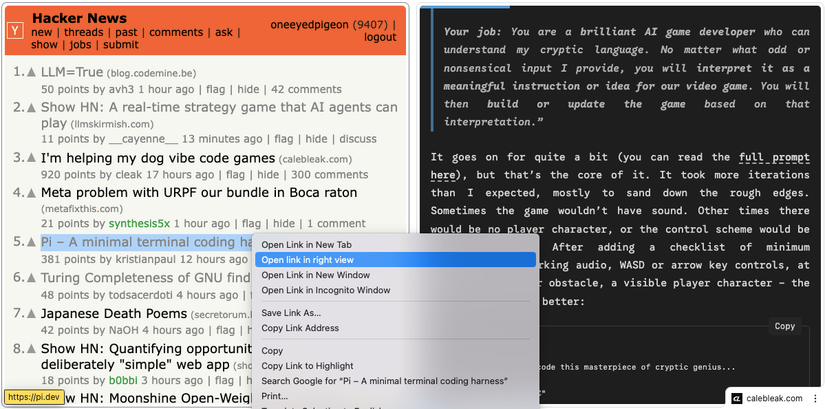This screenshot has height=409, width=825.
Task: Choose Open Link in Incognito Window
Action: [x=395, y=290]
